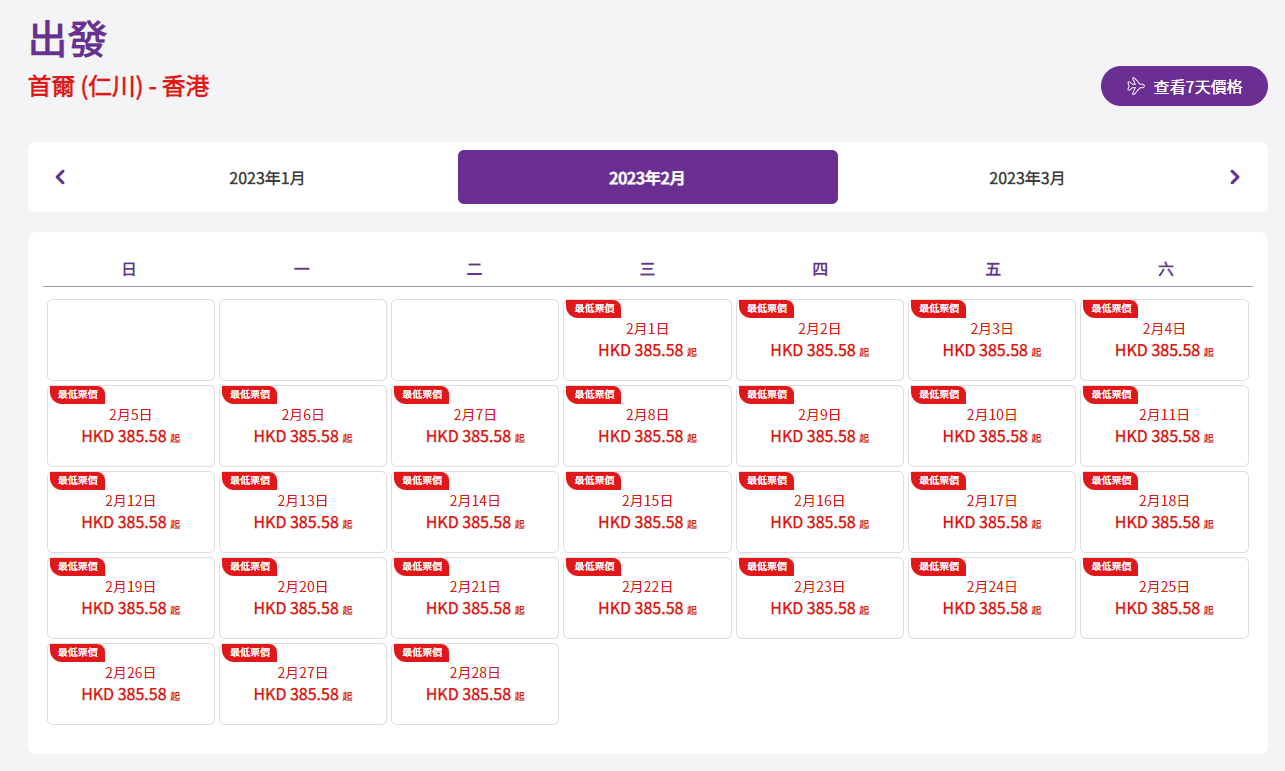Click the 2月17日 date cell
1285x771 pixels.
point(992,512)
